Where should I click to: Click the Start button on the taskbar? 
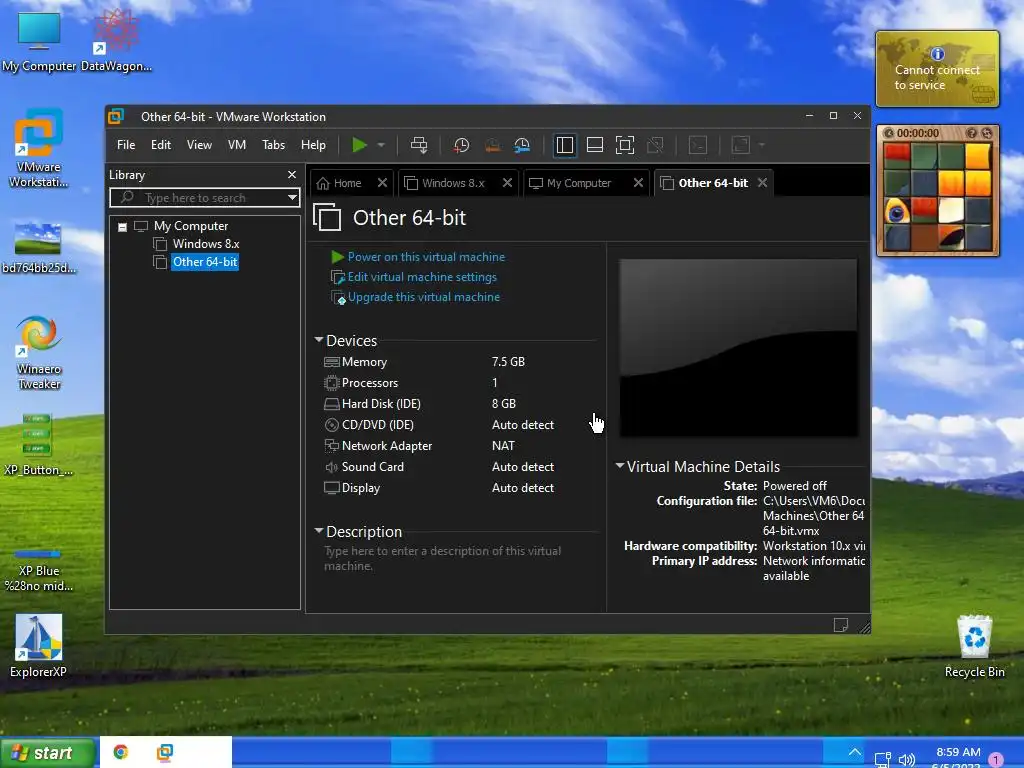47,753
